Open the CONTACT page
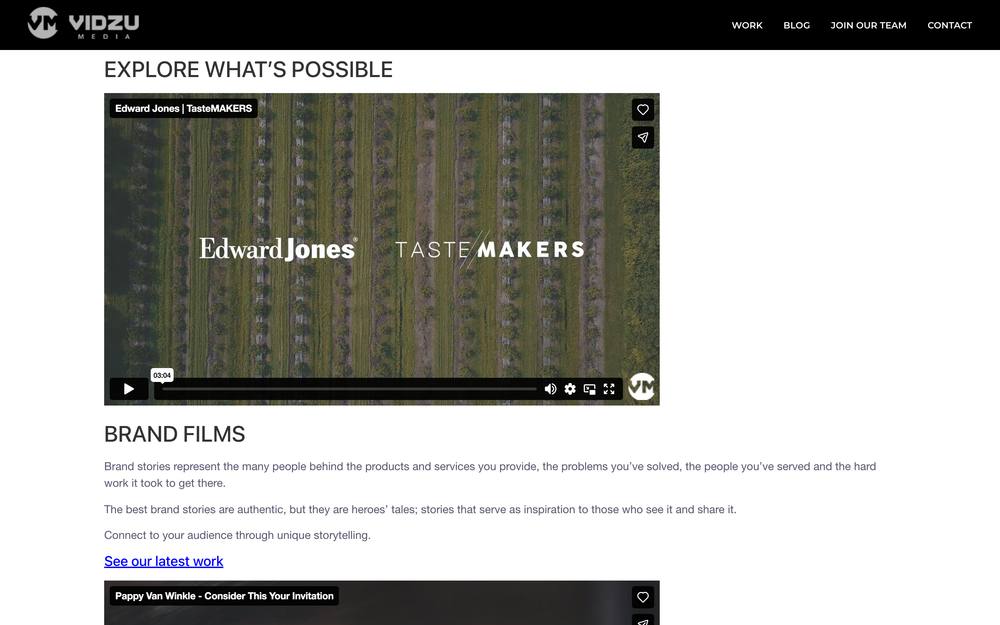 [950, 26]
